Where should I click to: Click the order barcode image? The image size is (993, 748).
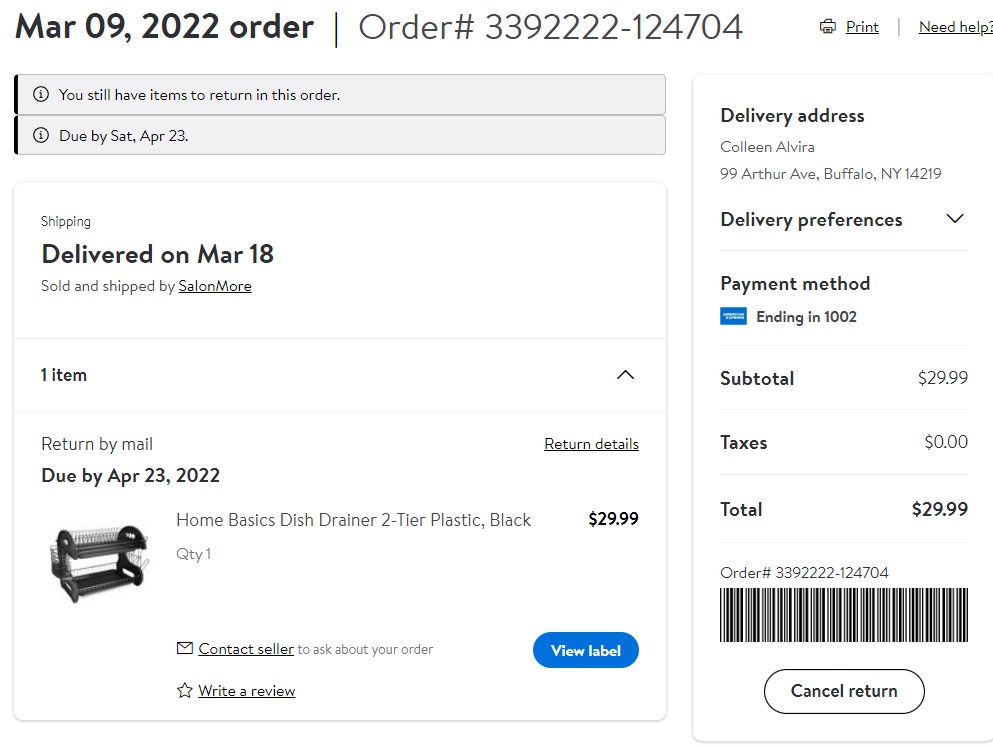click(844, 615)
